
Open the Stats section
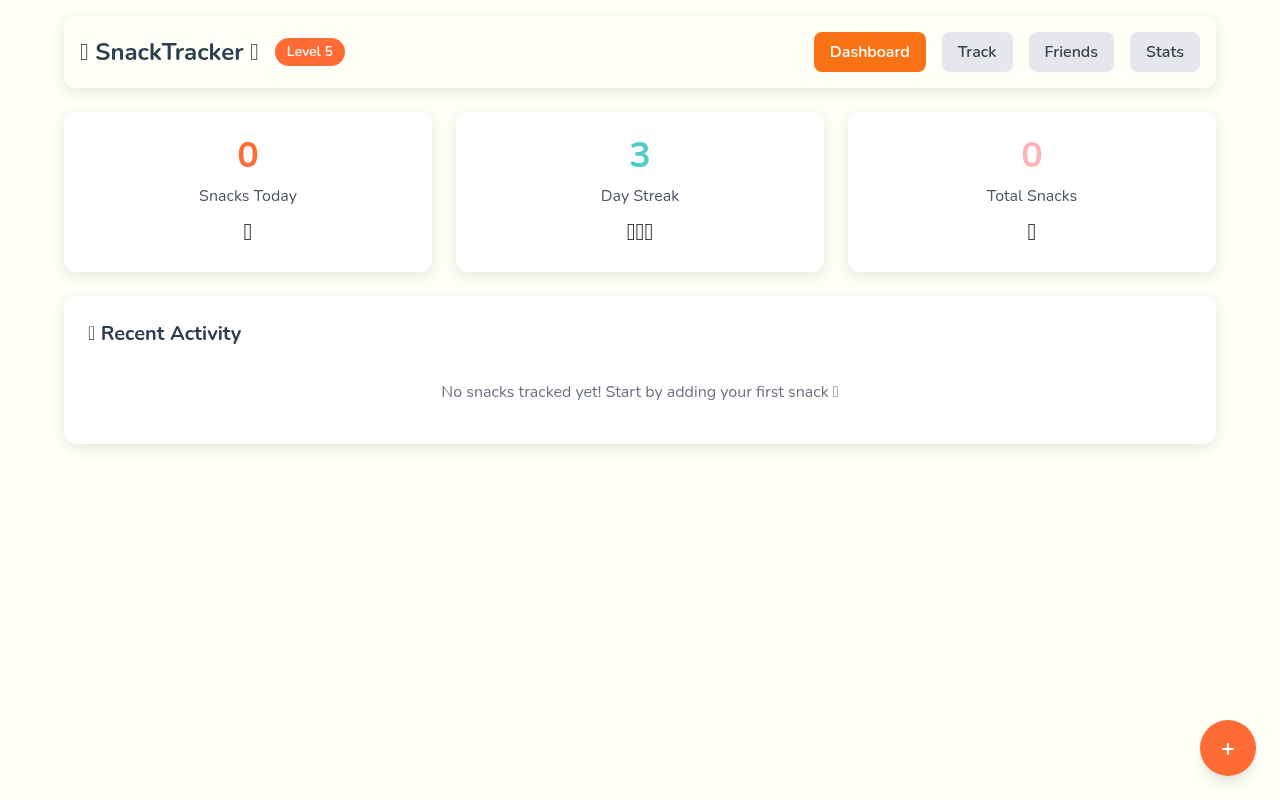[1164, 51]
